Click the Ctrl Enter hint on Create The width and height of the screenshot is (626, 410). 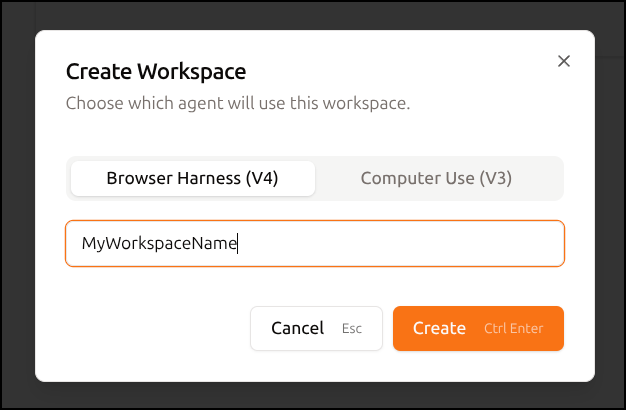[513, 329]
